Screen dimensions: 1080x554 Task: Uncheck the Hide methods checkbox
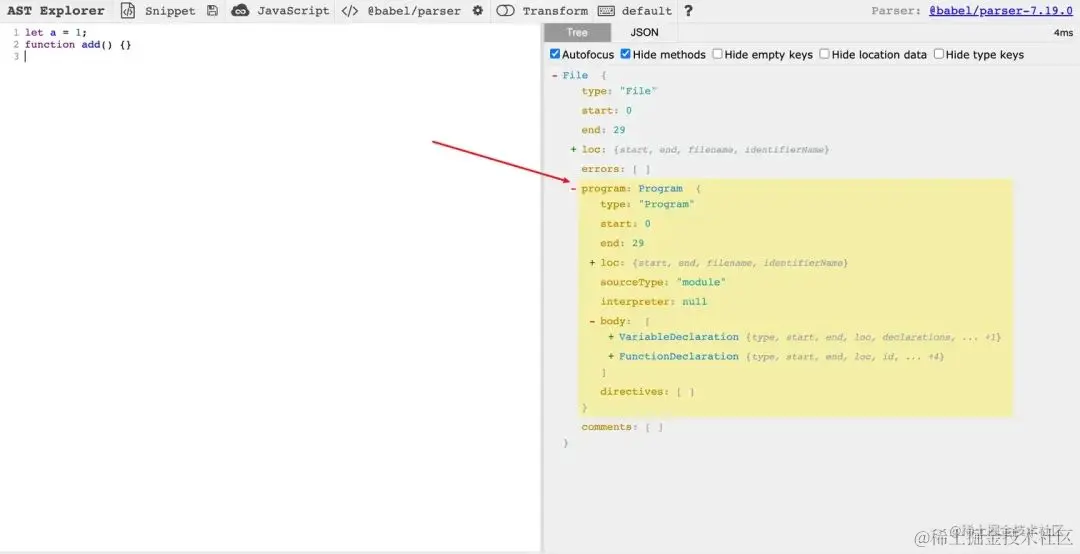(625, 54)
